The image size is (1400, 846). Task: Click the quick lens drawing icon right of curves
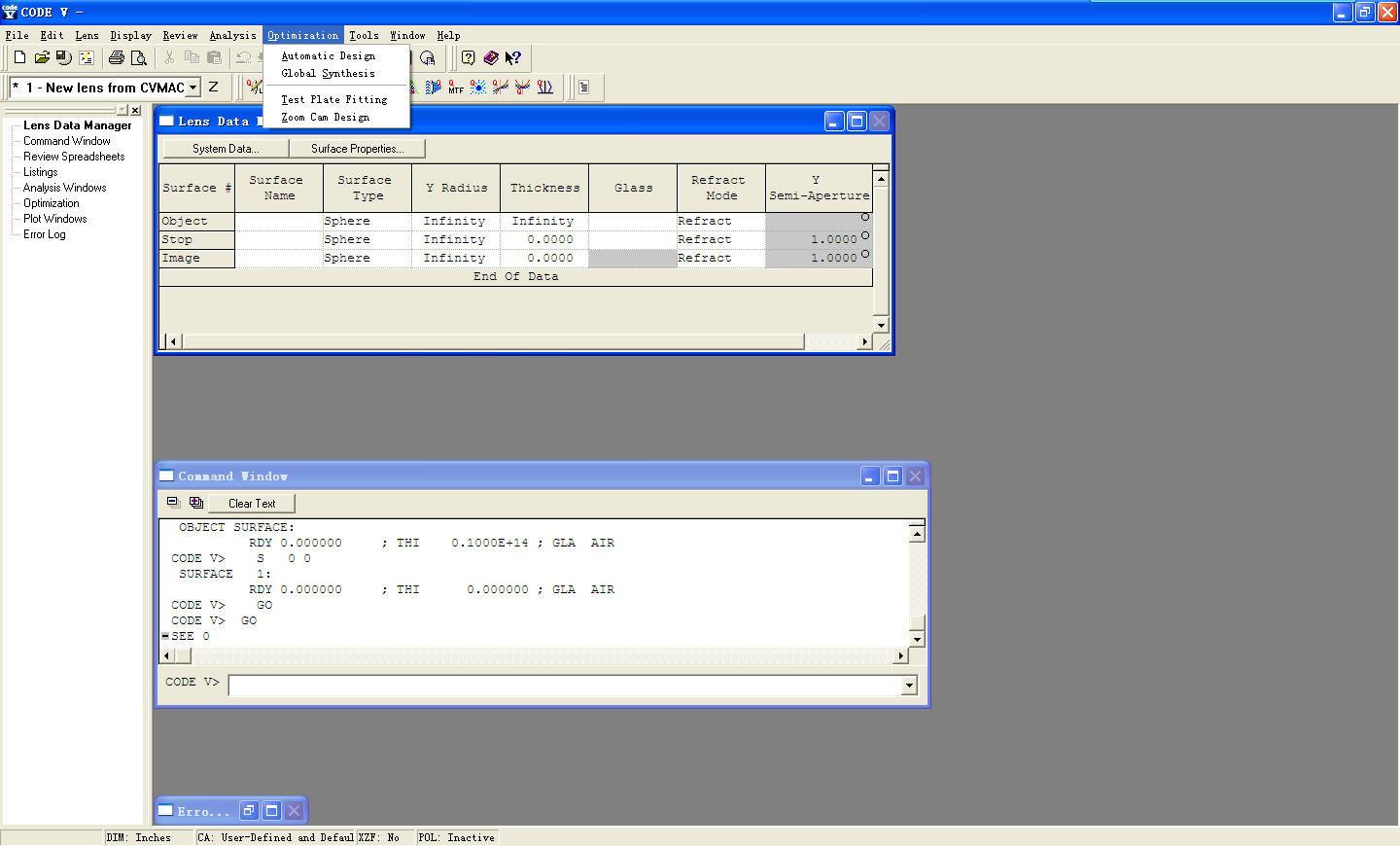pyautogui.click(x=545, y=88)
